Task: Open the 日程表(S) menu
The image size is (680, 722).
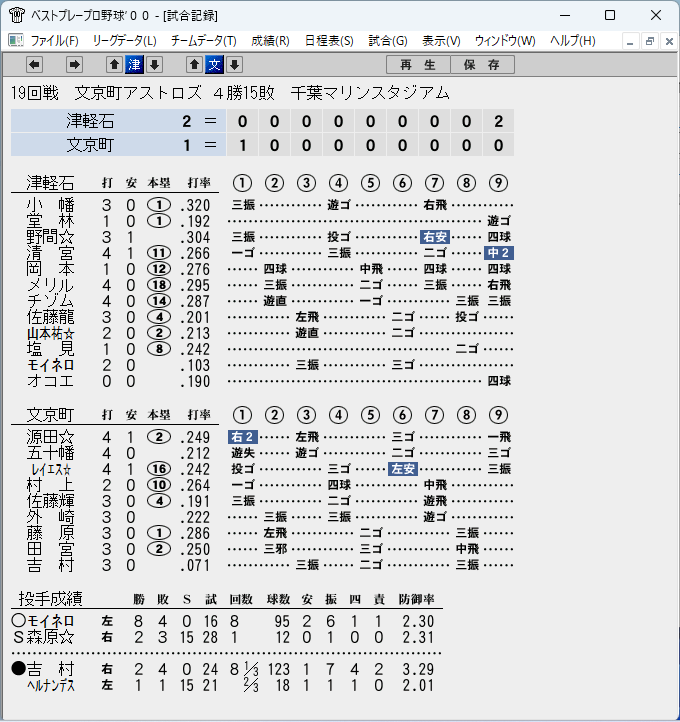Action: pos(329,41)
